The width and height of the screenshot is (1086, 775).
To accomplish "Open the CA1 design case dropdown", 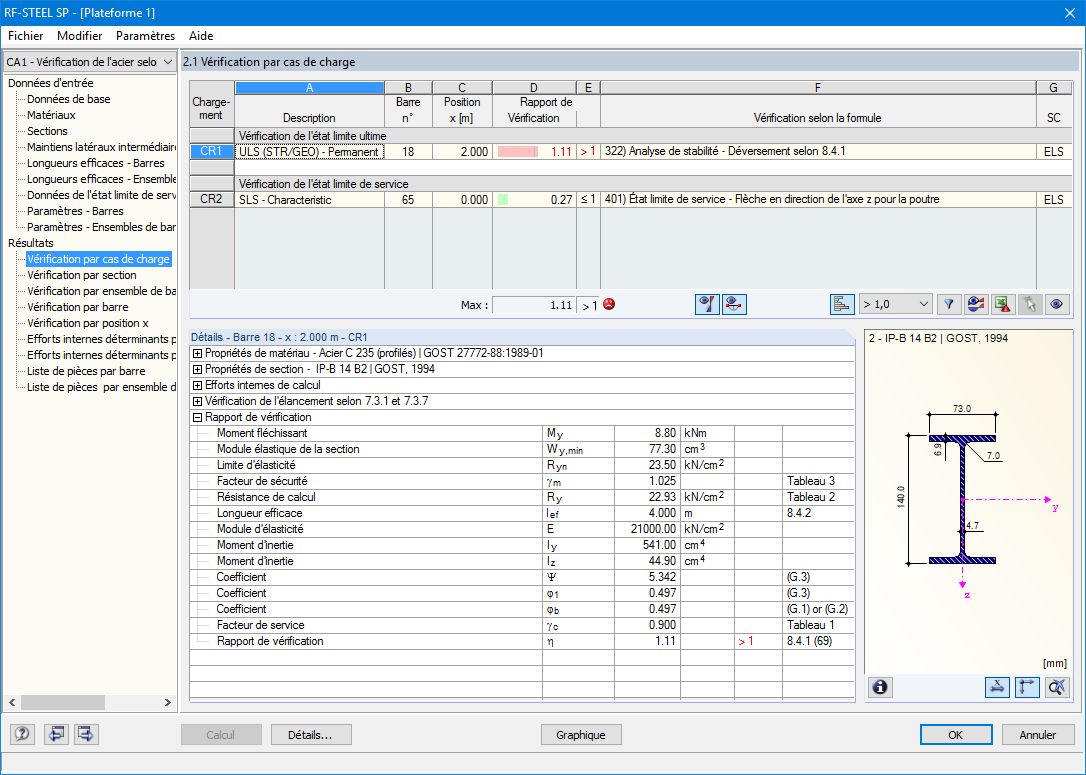I will 89,62.
